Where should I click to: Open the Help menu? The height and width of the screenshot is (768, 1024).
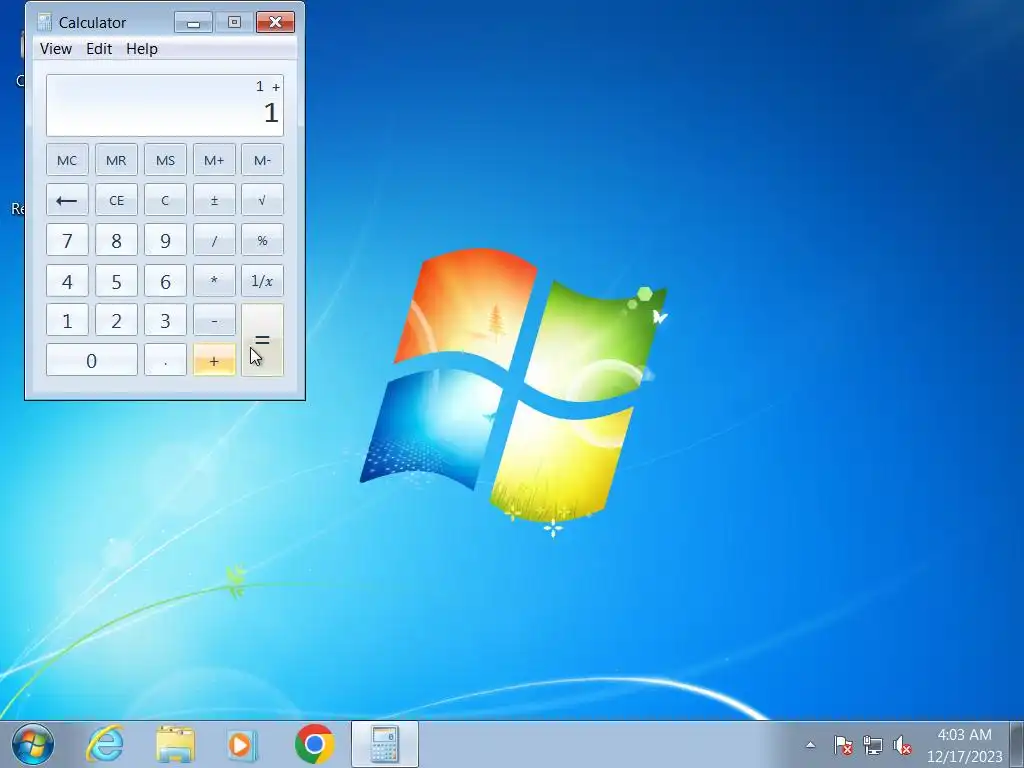[x=142, y=49]
